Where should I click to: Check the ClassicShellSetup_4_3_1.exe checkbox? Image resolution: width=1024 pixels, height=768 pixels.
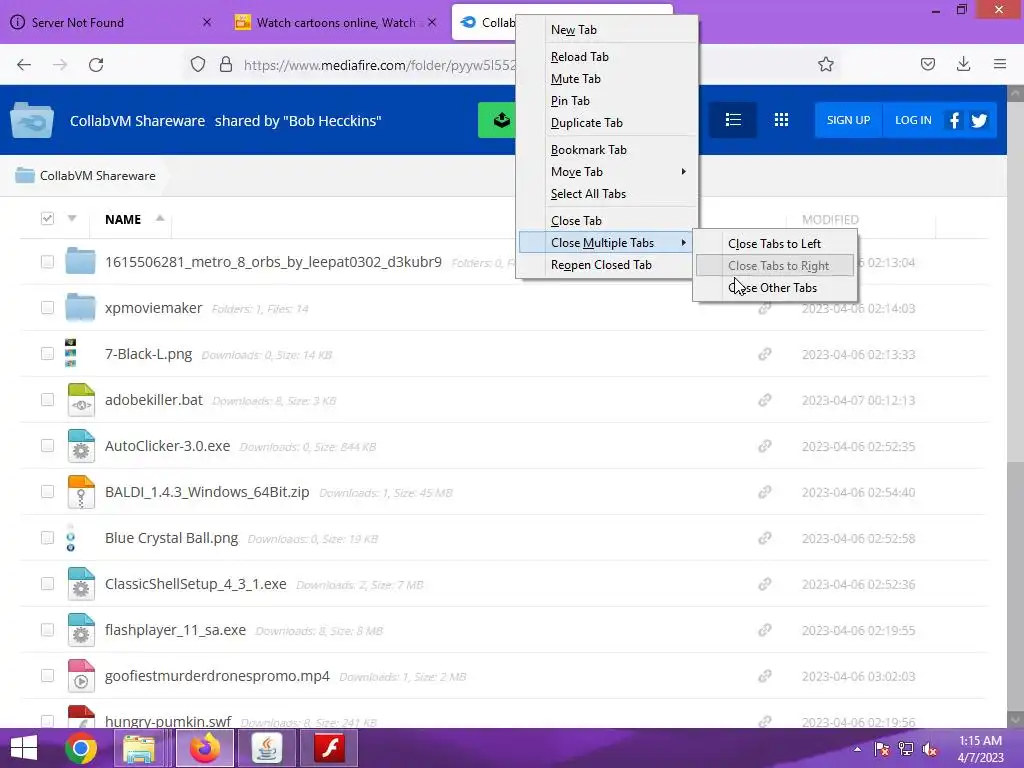[x=47, y=584]
